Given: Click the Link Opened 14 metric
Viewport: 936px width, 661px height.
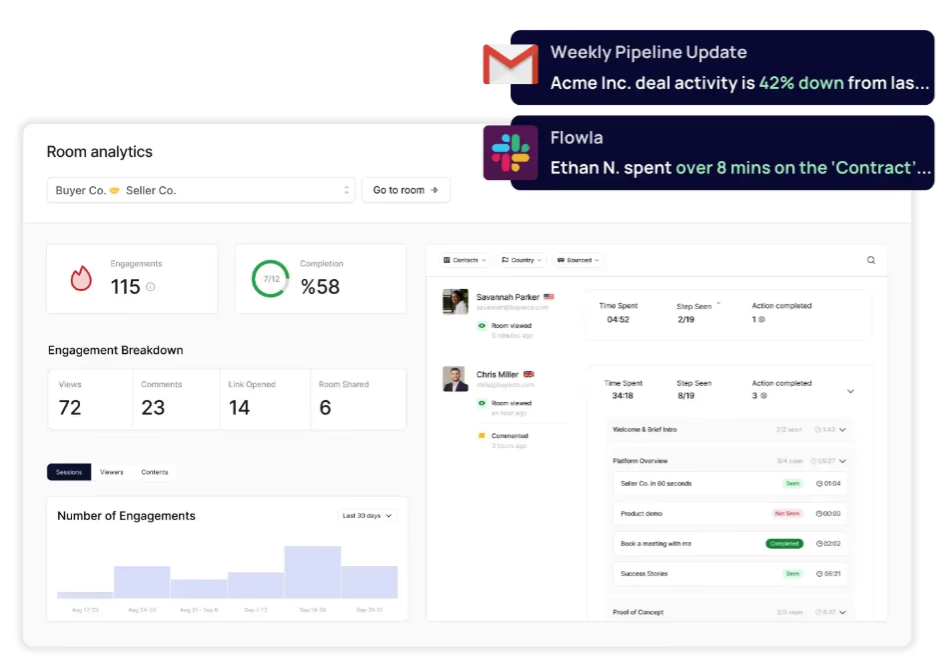Looking at the screenshot, I should (265, 399).
